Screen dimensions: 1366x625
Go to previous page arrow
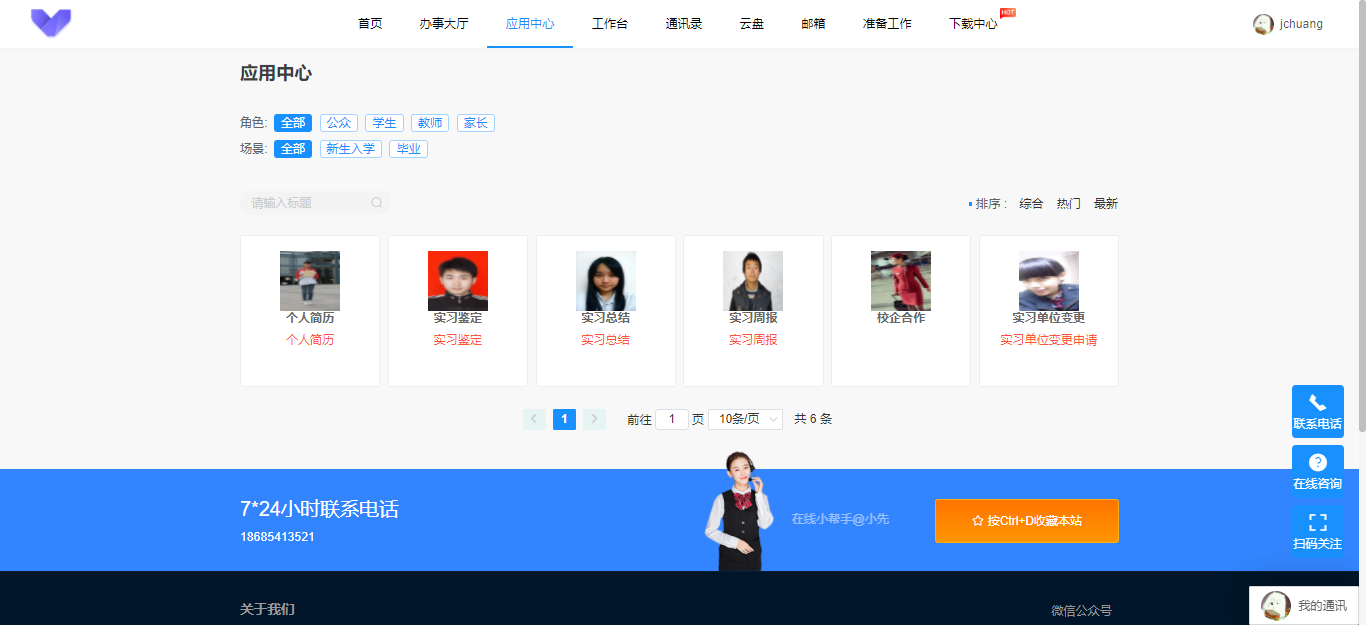point(534,419)
